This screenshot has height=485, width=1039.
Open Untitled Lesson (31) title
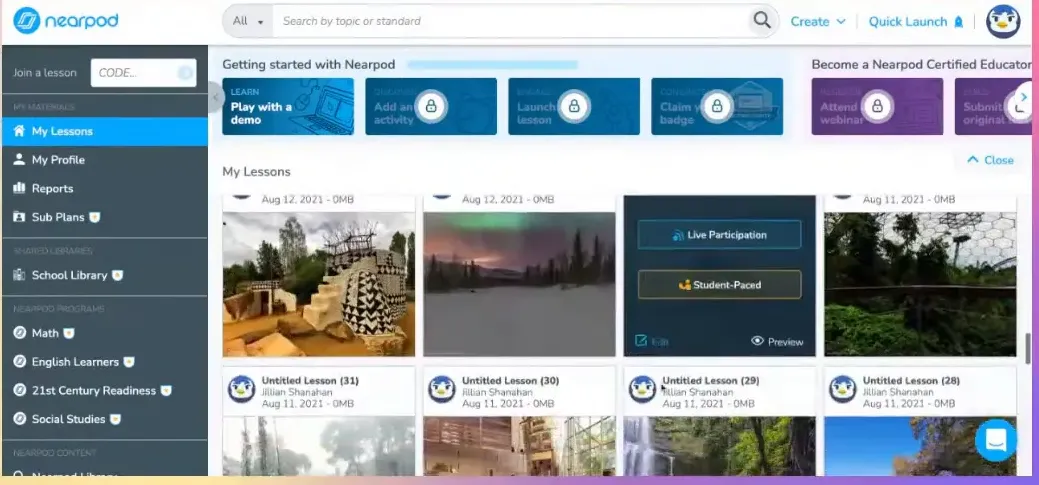click(x=310, y=381)
